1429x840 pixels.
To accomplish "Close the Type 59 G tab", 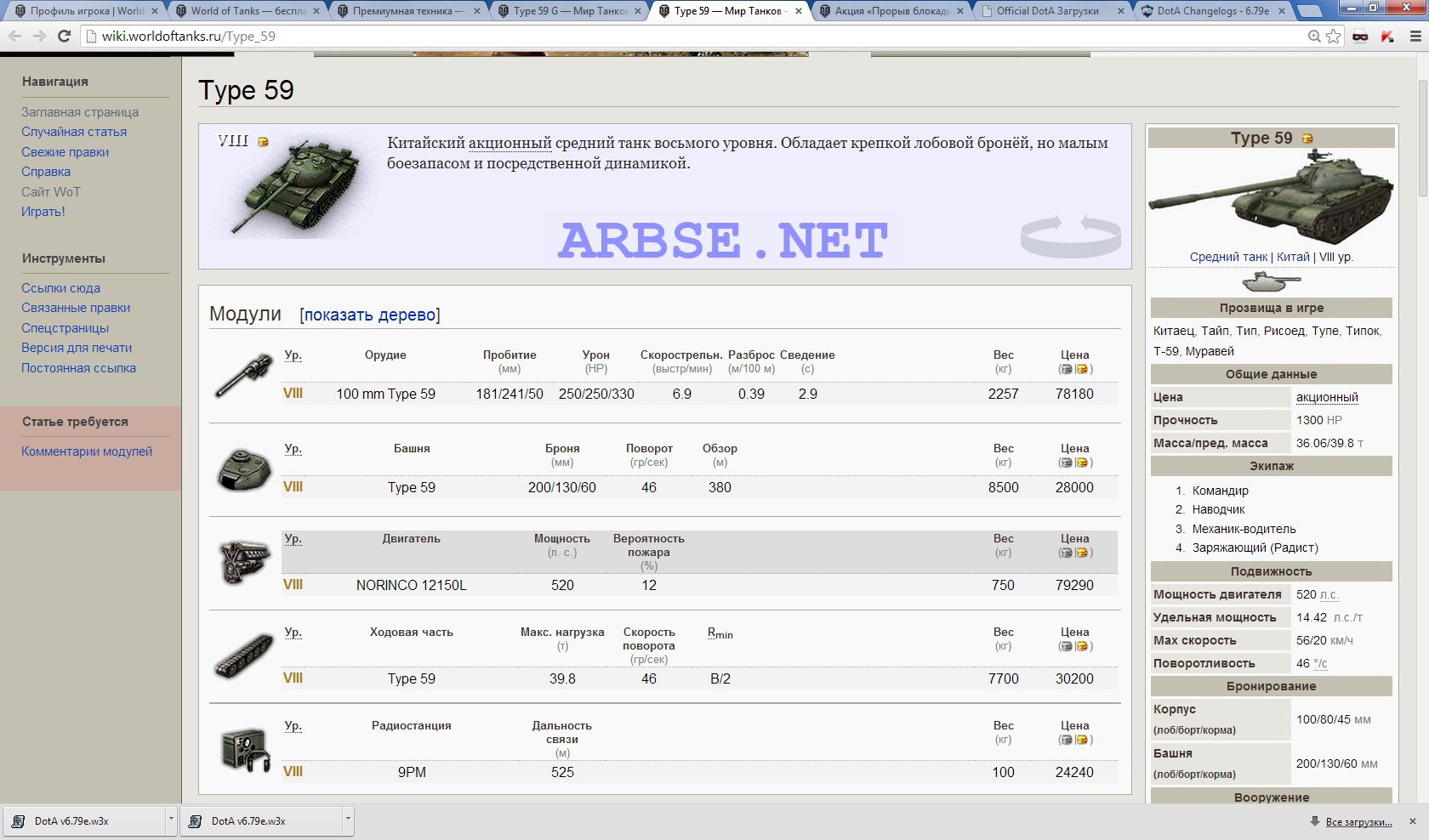I will pyautogui.click(x=637, y=11).
